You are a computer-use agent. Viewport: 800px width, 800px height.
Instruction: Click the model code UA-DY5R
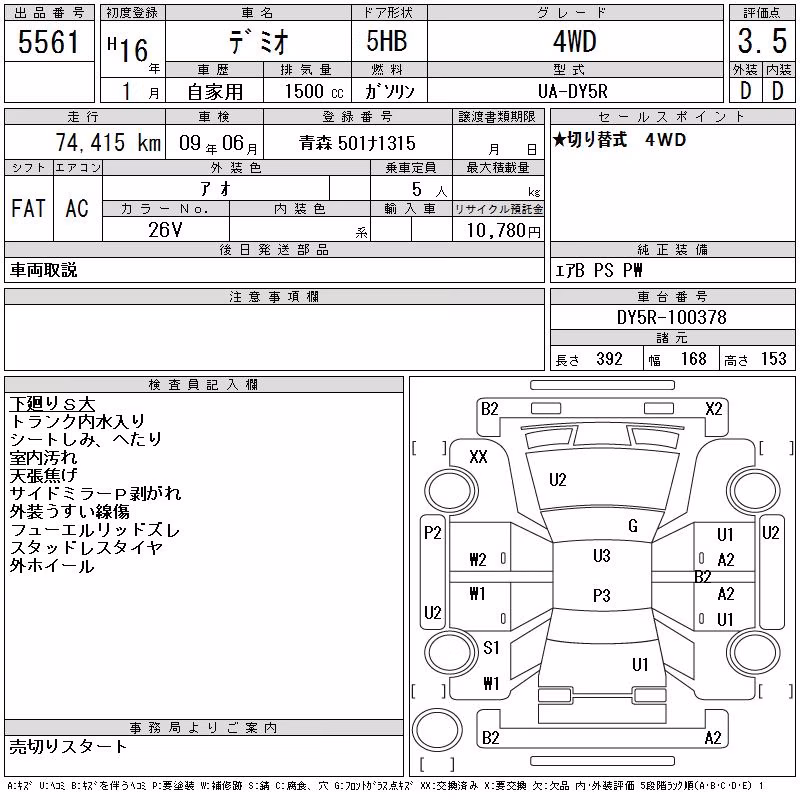point(573,91)
